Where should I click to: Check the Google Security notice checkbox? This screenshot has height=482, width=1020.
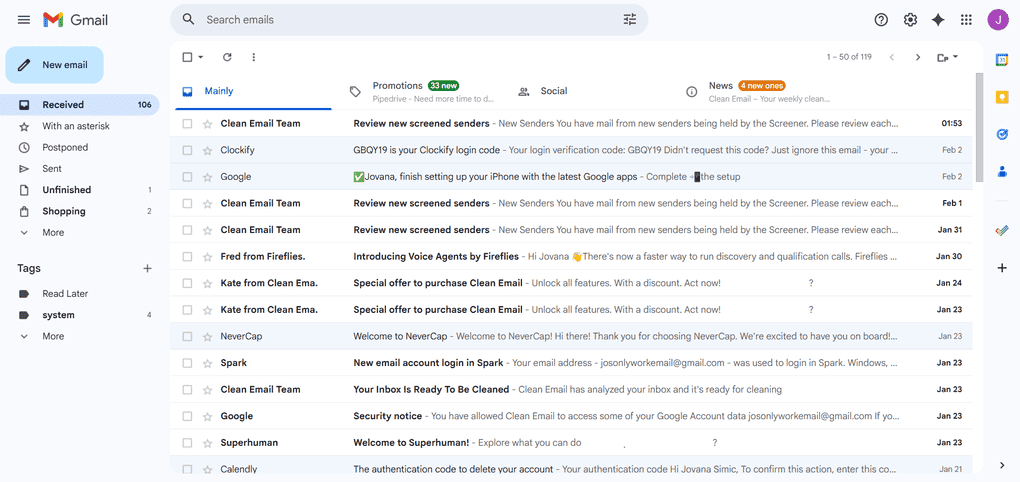tap(187, 417)
